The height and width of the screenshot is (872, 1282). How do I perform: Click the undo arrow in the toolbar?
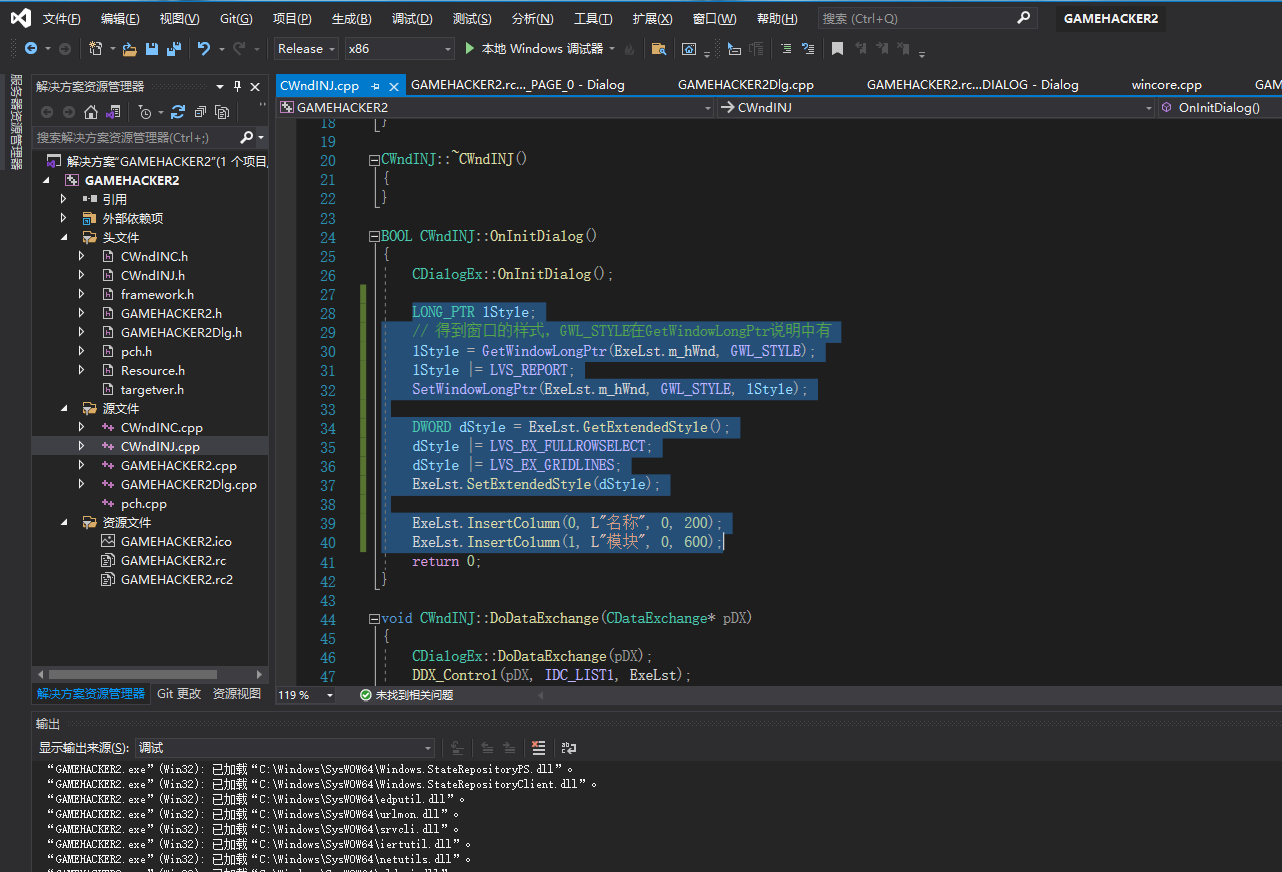204,48
